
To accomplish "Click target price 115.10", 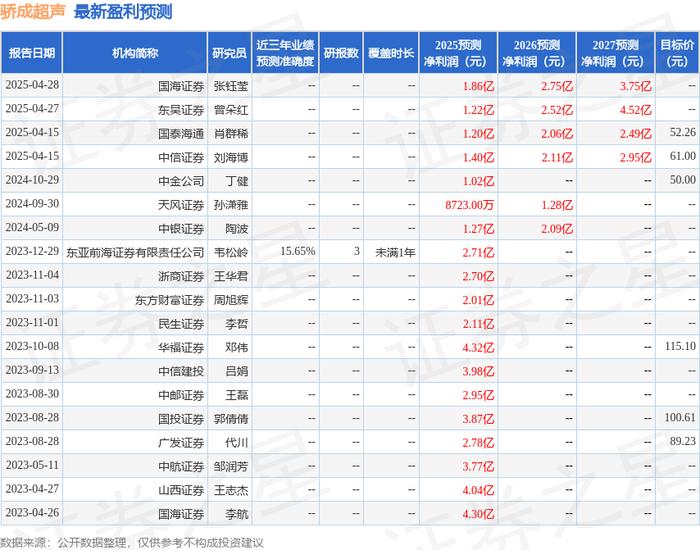I will pyautogui.click(x=680, y=346).
